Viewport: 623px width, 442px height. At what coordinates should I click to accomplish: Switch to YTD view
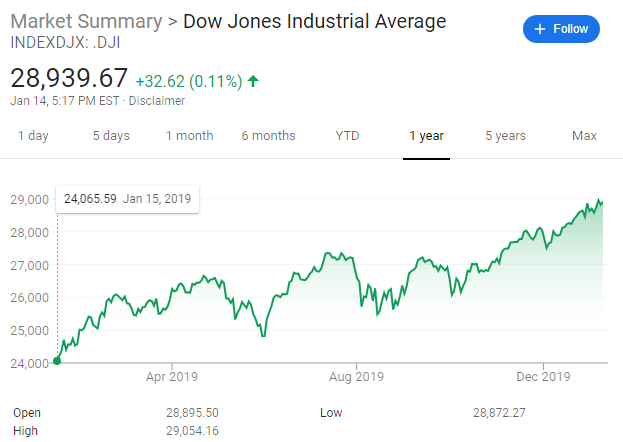(x=347, y=136)
